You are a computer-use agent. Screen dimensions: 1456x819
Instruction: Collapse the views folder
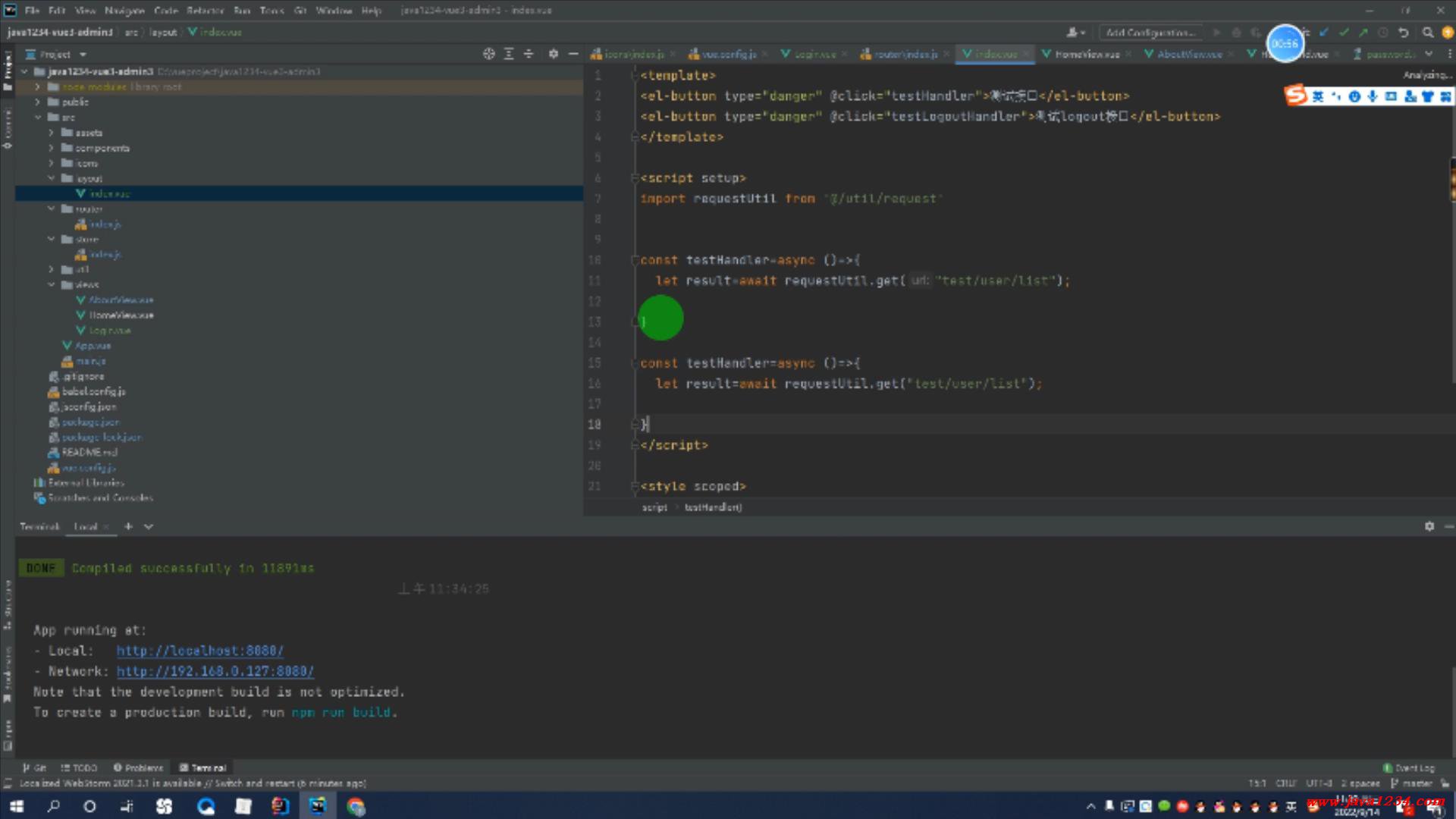[51, 284]
